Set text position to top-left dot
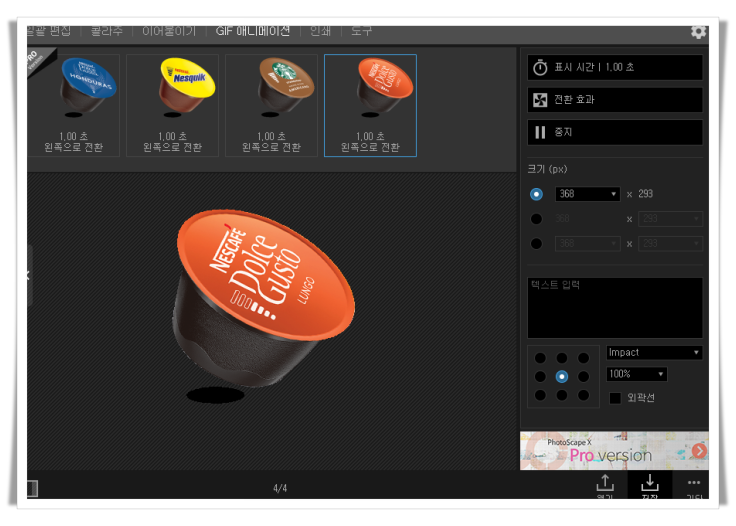 point(540,358)
